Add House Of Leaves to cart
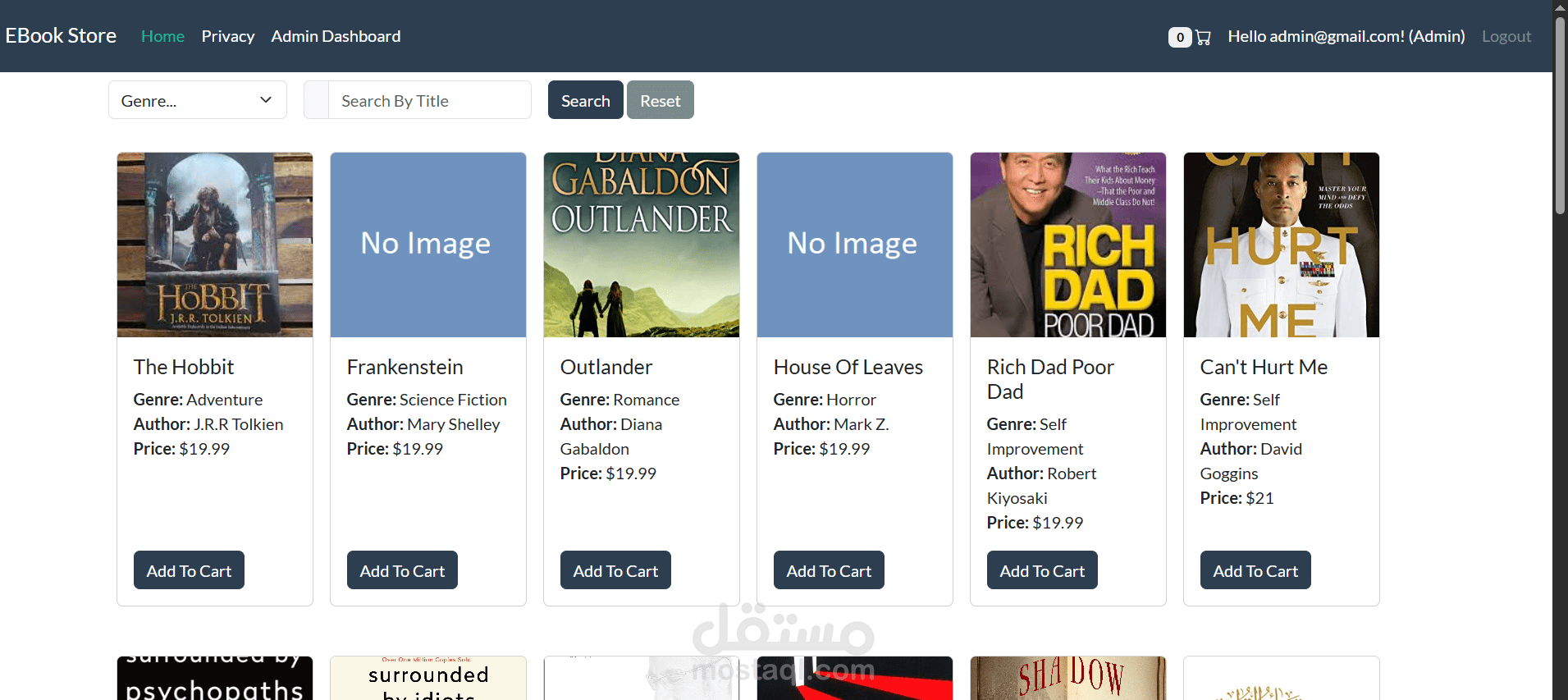The height and width of the screenshot is (700, 1568). click(829, 570)
